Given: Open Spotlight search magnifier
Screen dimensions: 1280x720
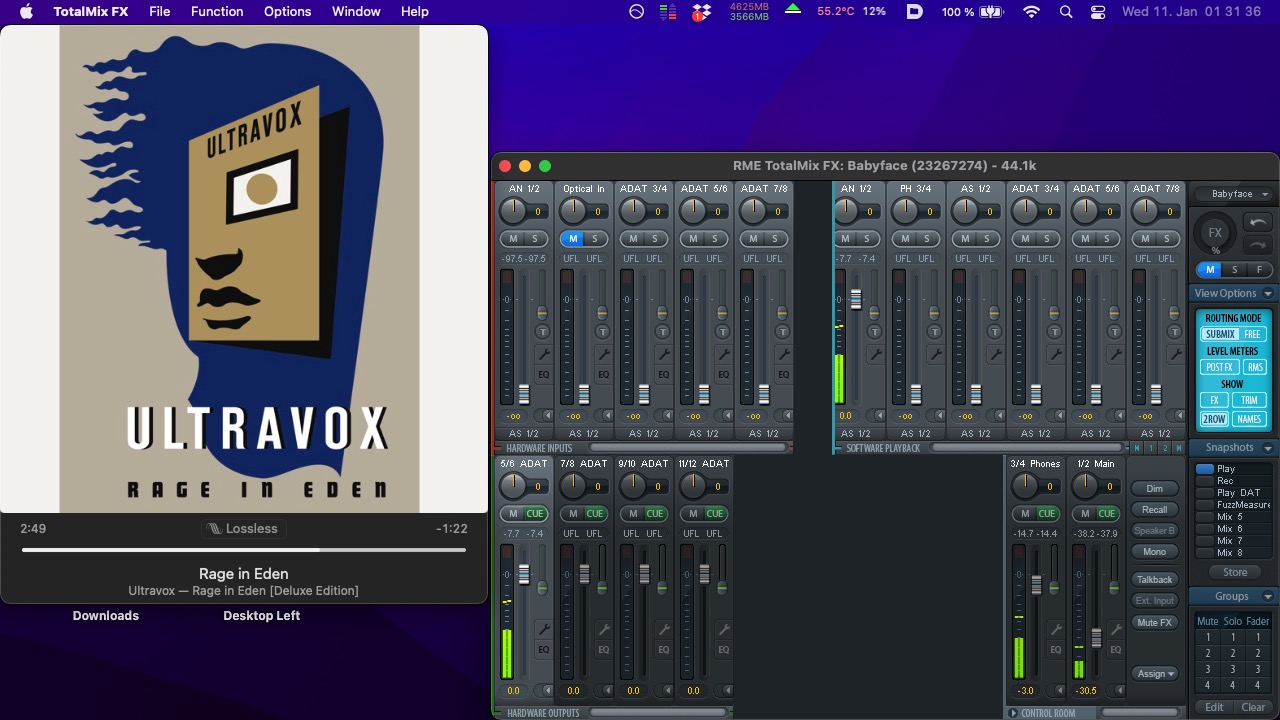Looking at the screenshot, I should coord(1066,12).
